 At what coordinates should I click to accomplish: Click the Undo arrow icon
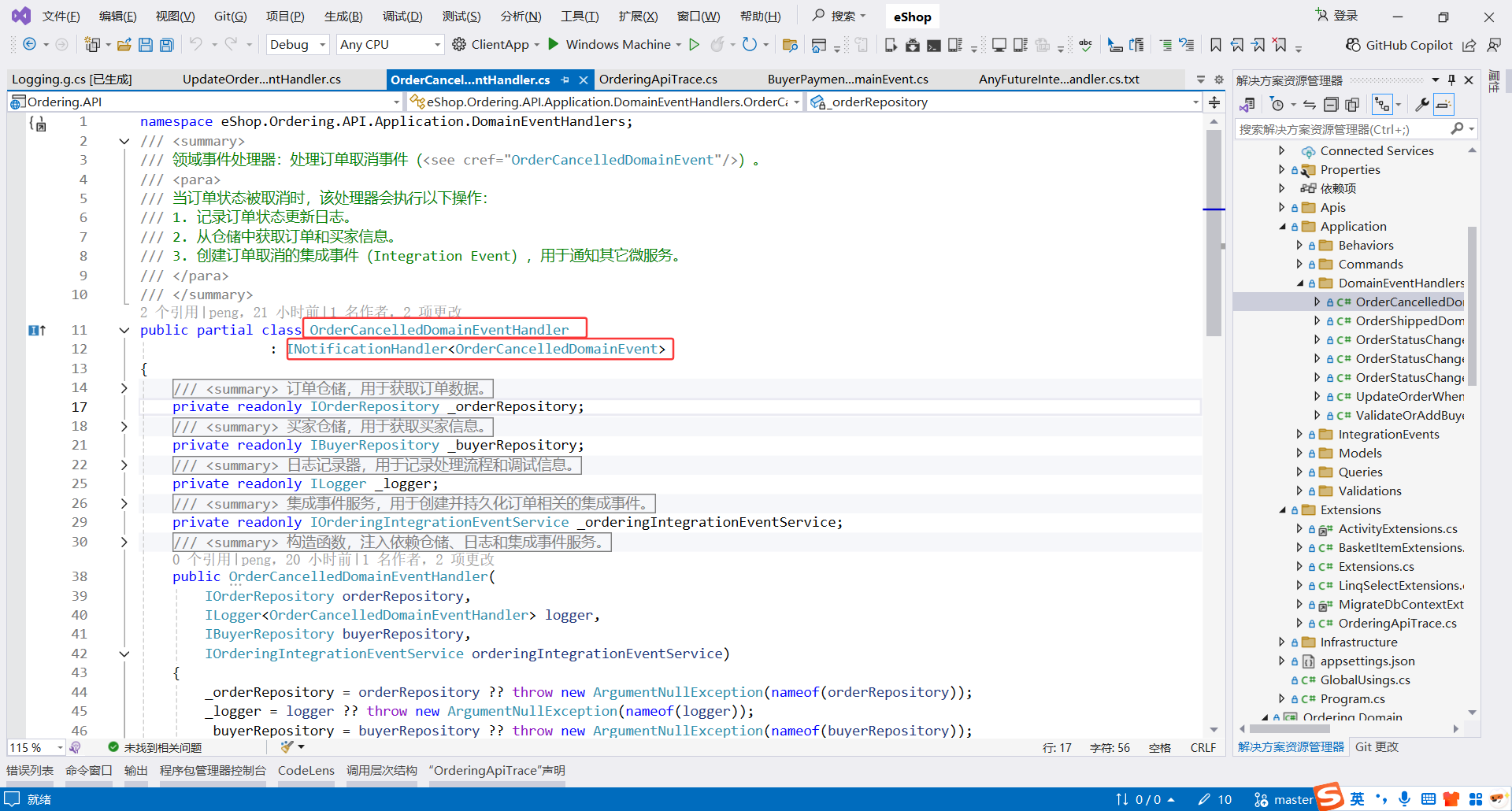[195, 45]
